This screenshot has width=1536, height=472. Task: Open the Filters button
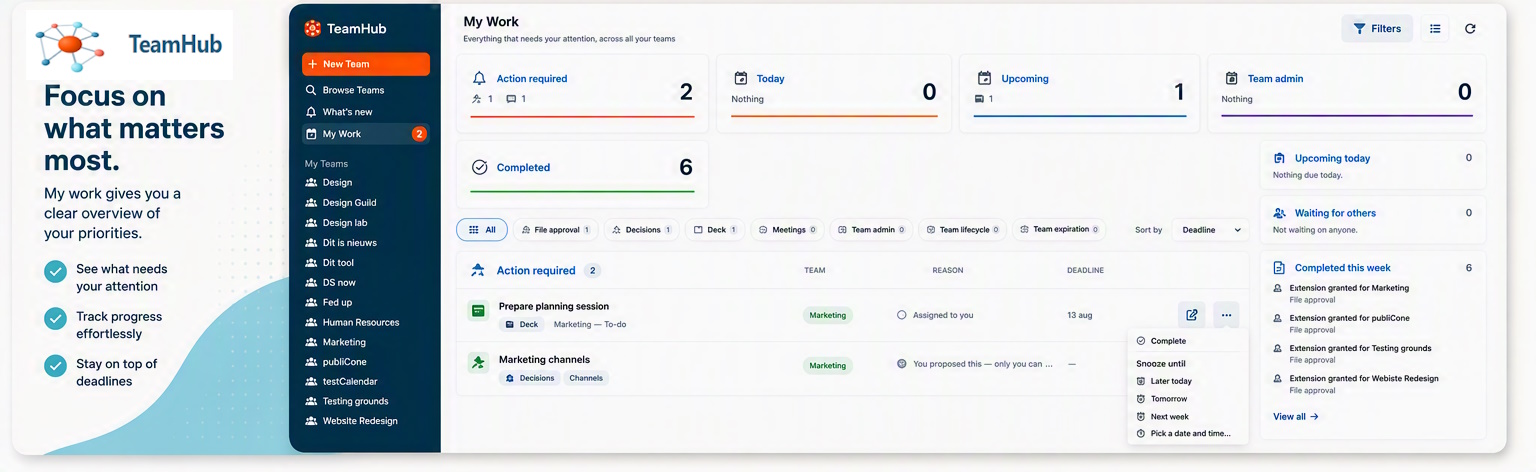click(1377, 28)
